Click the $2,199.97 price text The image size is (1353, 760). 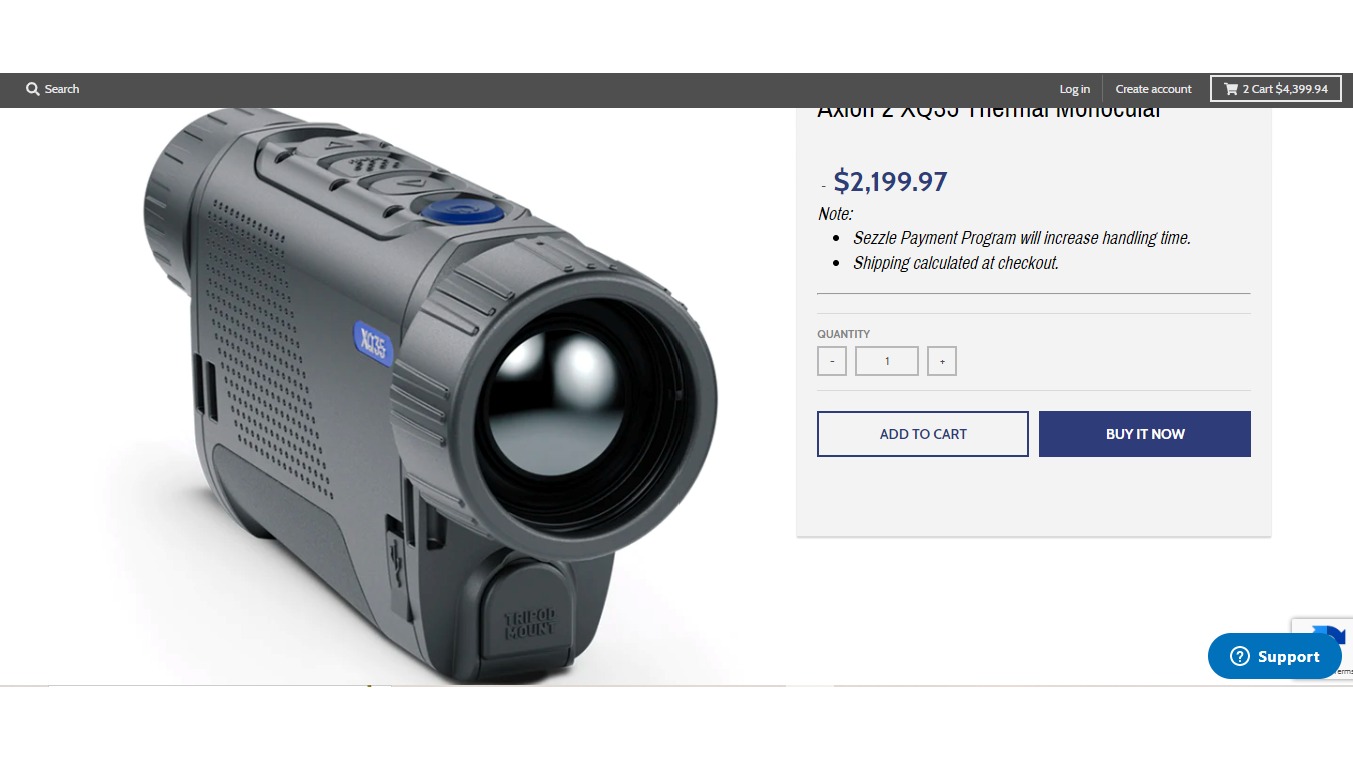(x=890, y=182)
